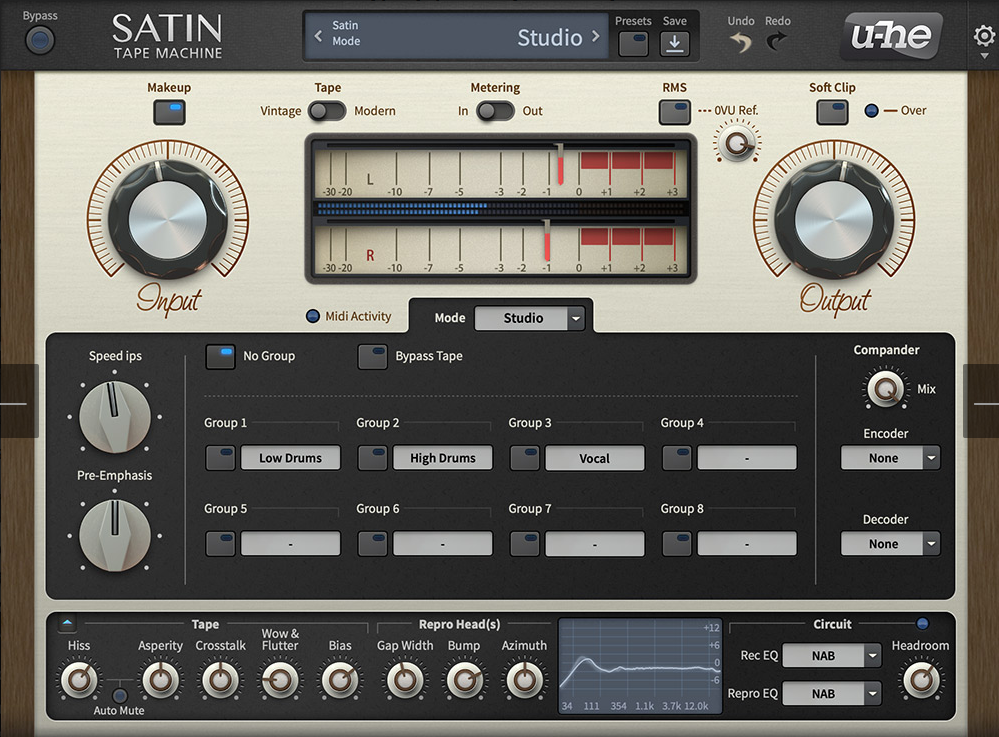Open the Repro EQ NAB dropdown
Image resolution: width=999 pixels, height=737 pixels.
[x=831, y=694]
